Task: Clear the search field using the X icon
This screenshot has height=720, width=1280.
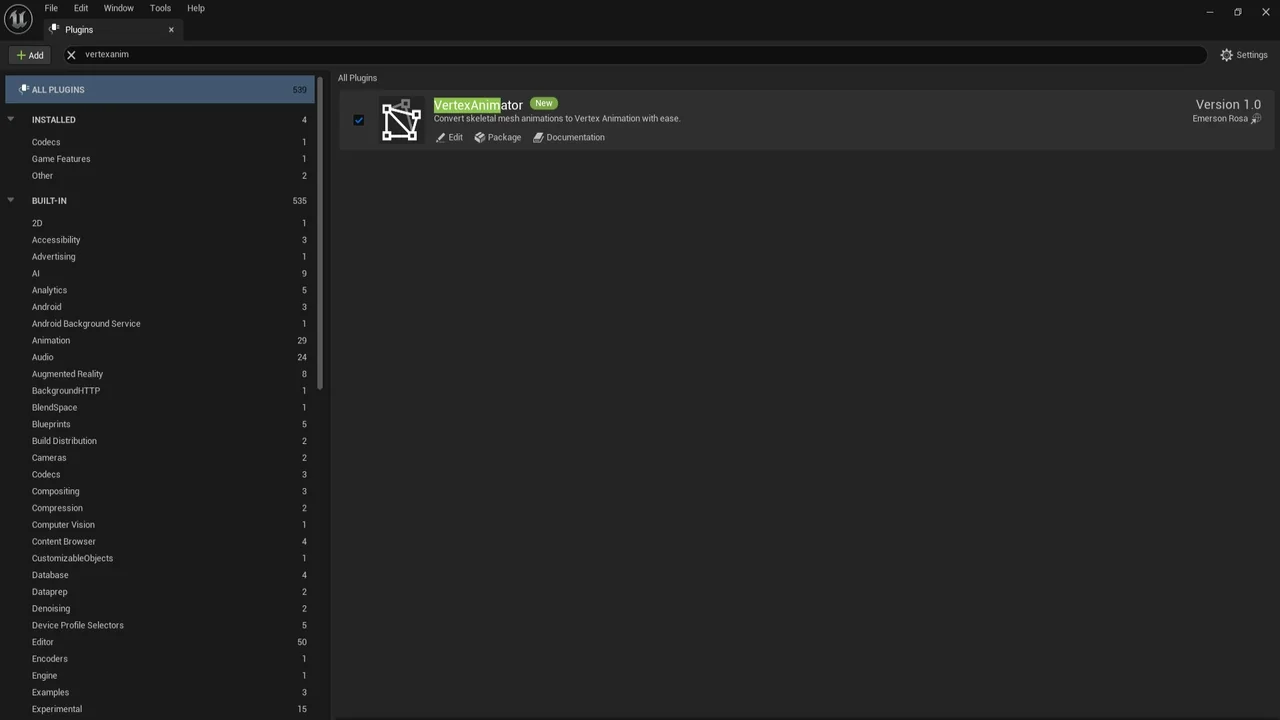Action: [70, 55]
